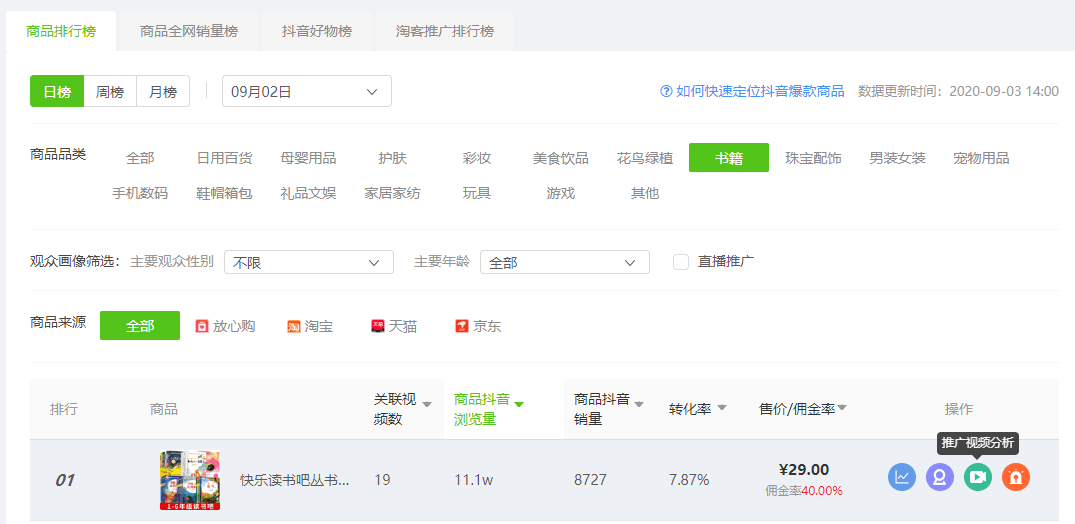
Task: Filter source by 淘宝 icon
Action: click(293, 326)
